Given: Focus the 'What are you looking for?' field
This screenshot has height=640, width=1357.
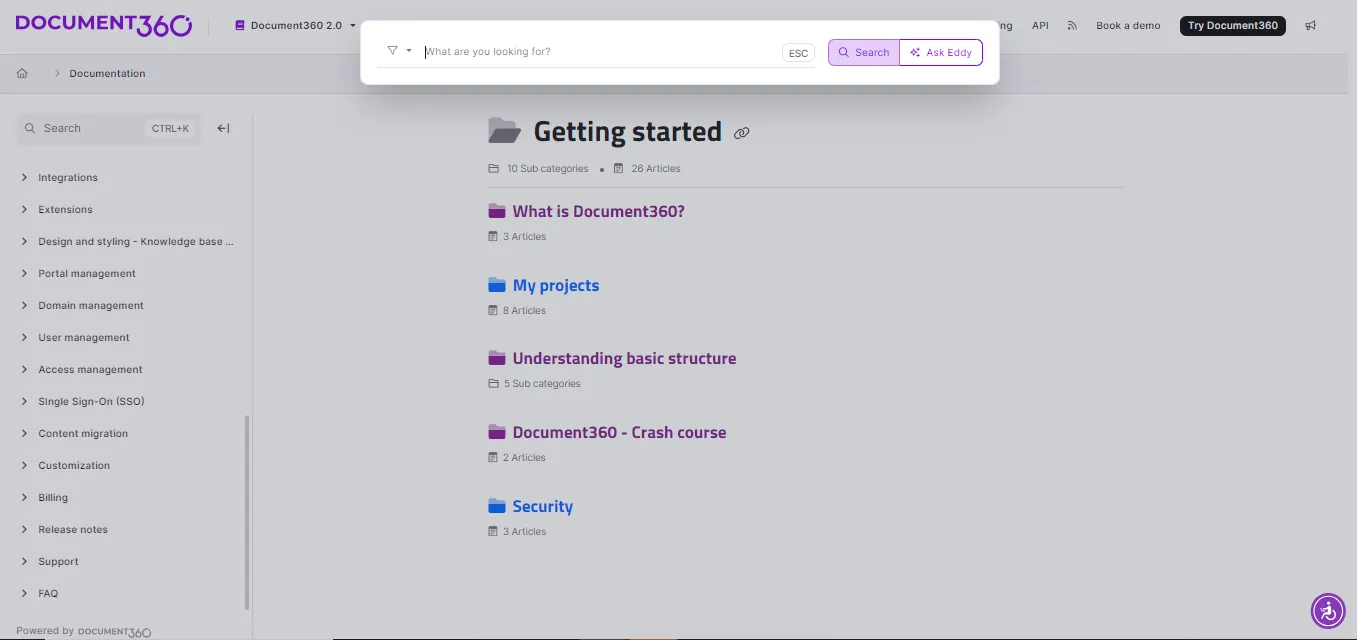Looking at the screenshot, I should coord(601,52).
